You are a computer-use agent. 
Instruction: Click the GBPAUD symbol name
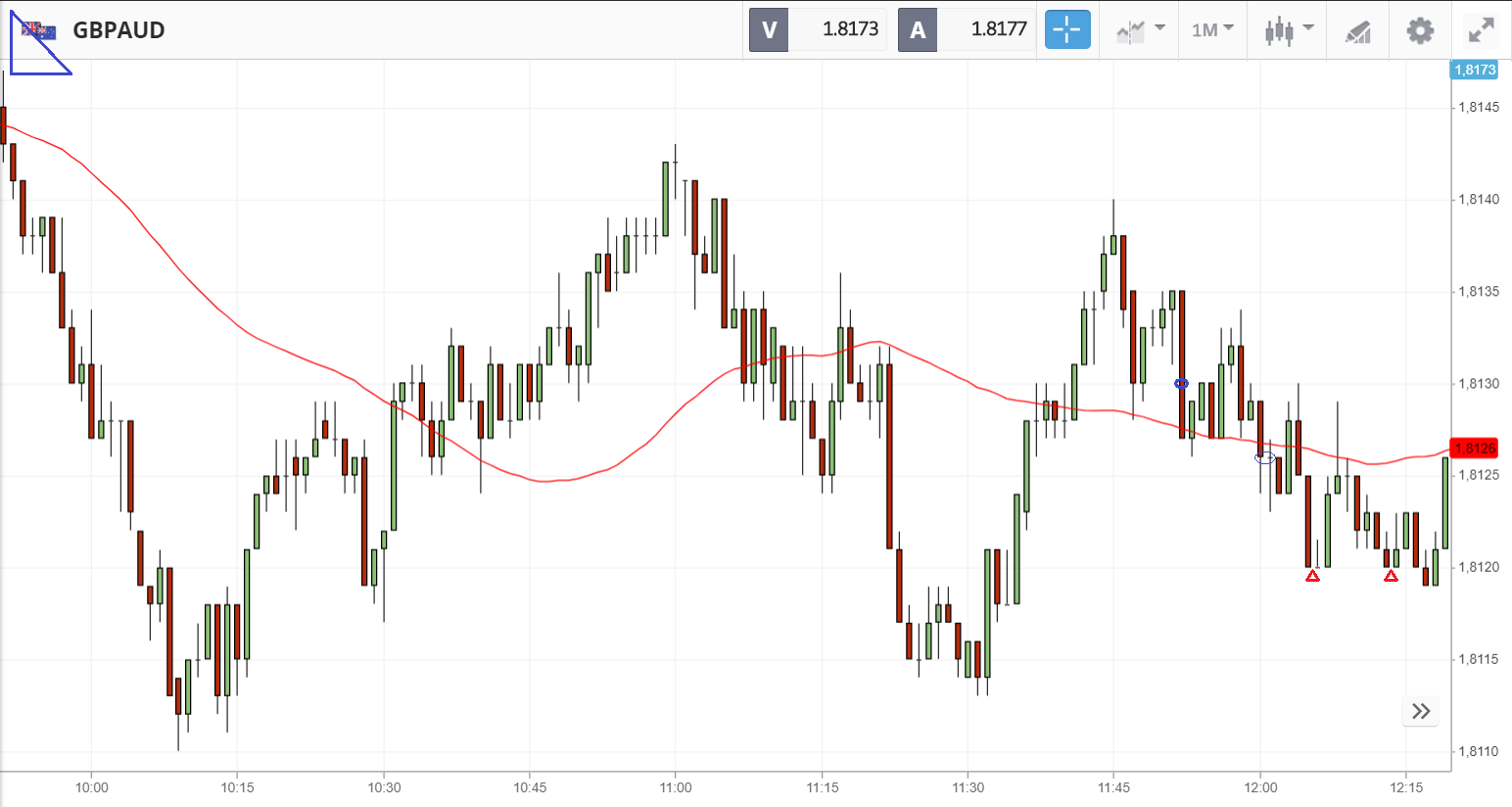point(118,30)
